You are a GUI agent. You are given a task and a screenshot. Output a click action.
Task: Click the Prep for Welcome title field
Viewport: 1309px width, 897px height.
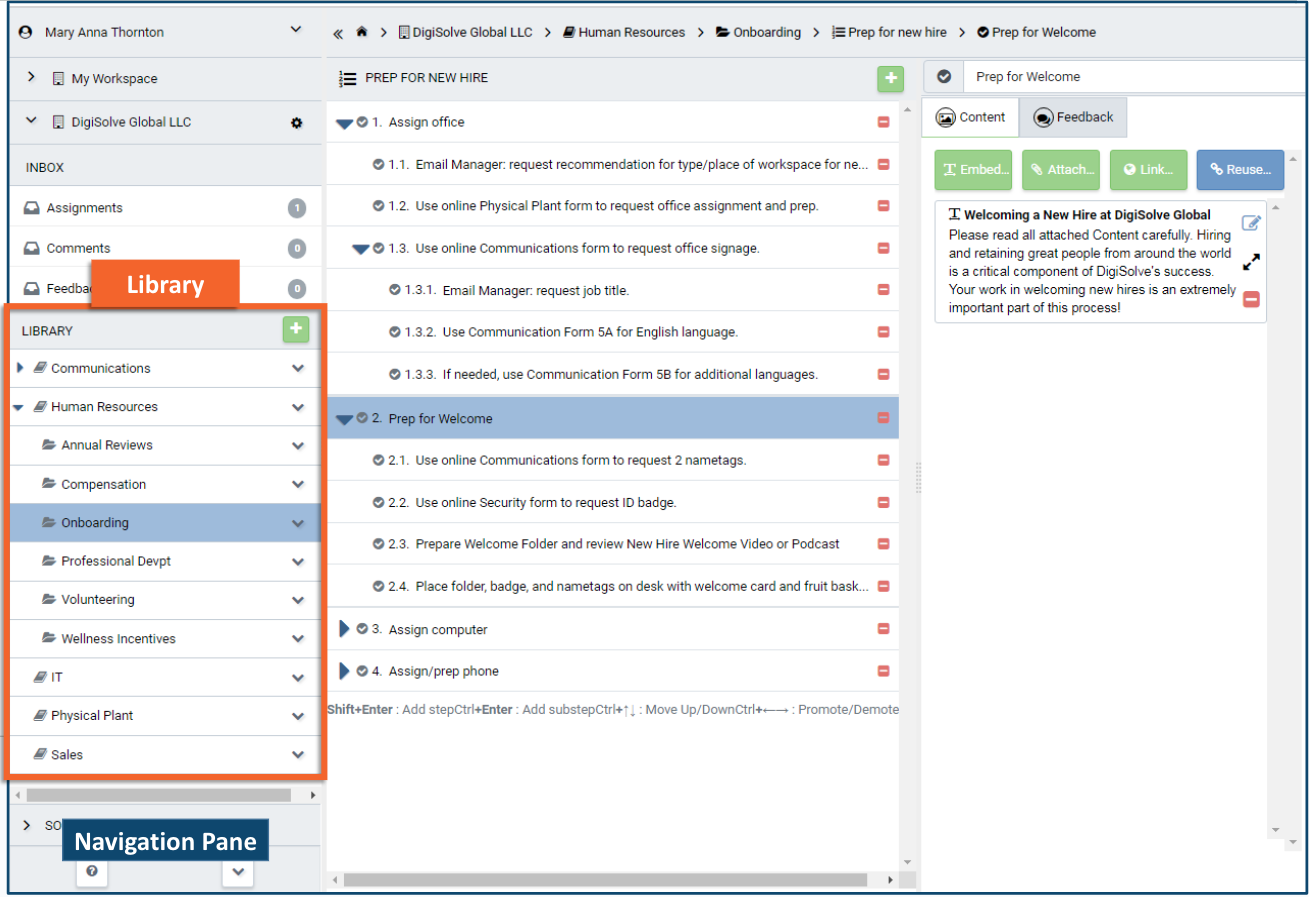1134,77
